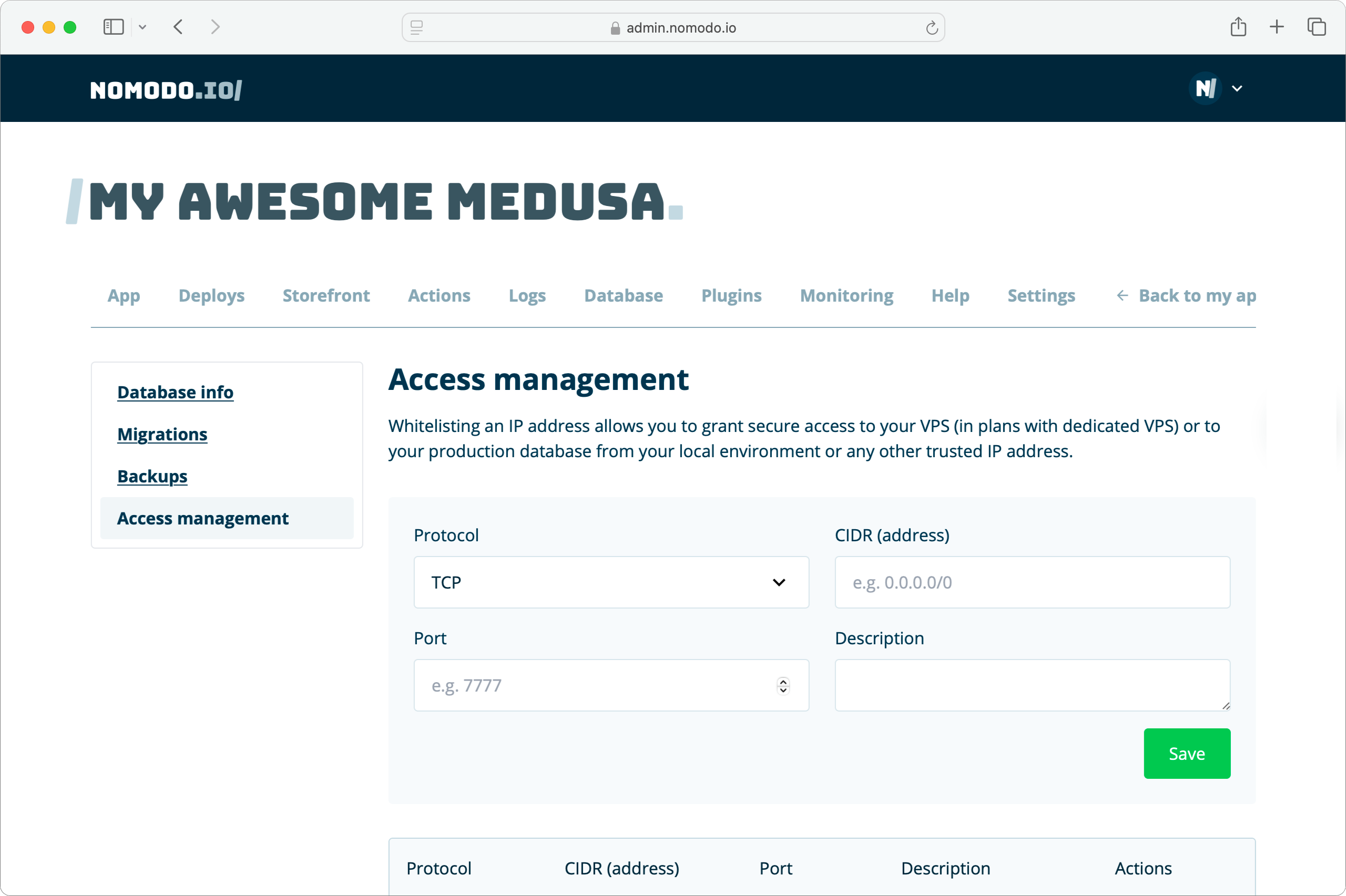Open the sidebar dropdown next to toolbar
This screenshot has width=1346, height=896.
(x=143, y=26)
